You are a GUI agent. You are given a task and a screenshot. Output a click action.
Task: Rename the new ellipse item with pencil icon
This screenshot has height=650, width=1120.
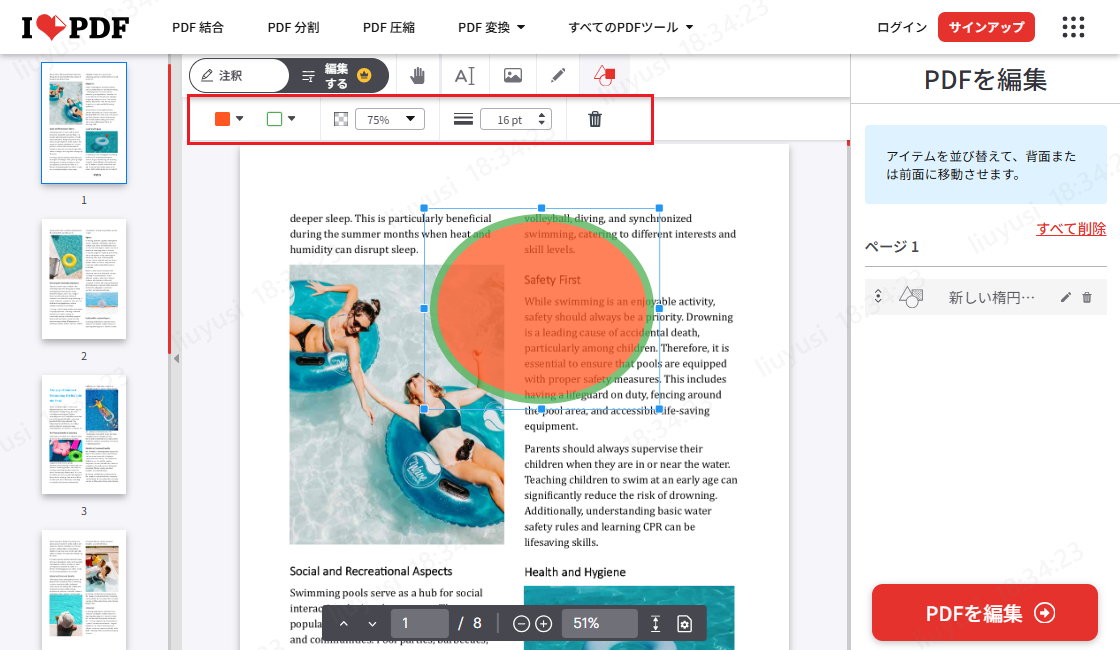(1066, 297)
